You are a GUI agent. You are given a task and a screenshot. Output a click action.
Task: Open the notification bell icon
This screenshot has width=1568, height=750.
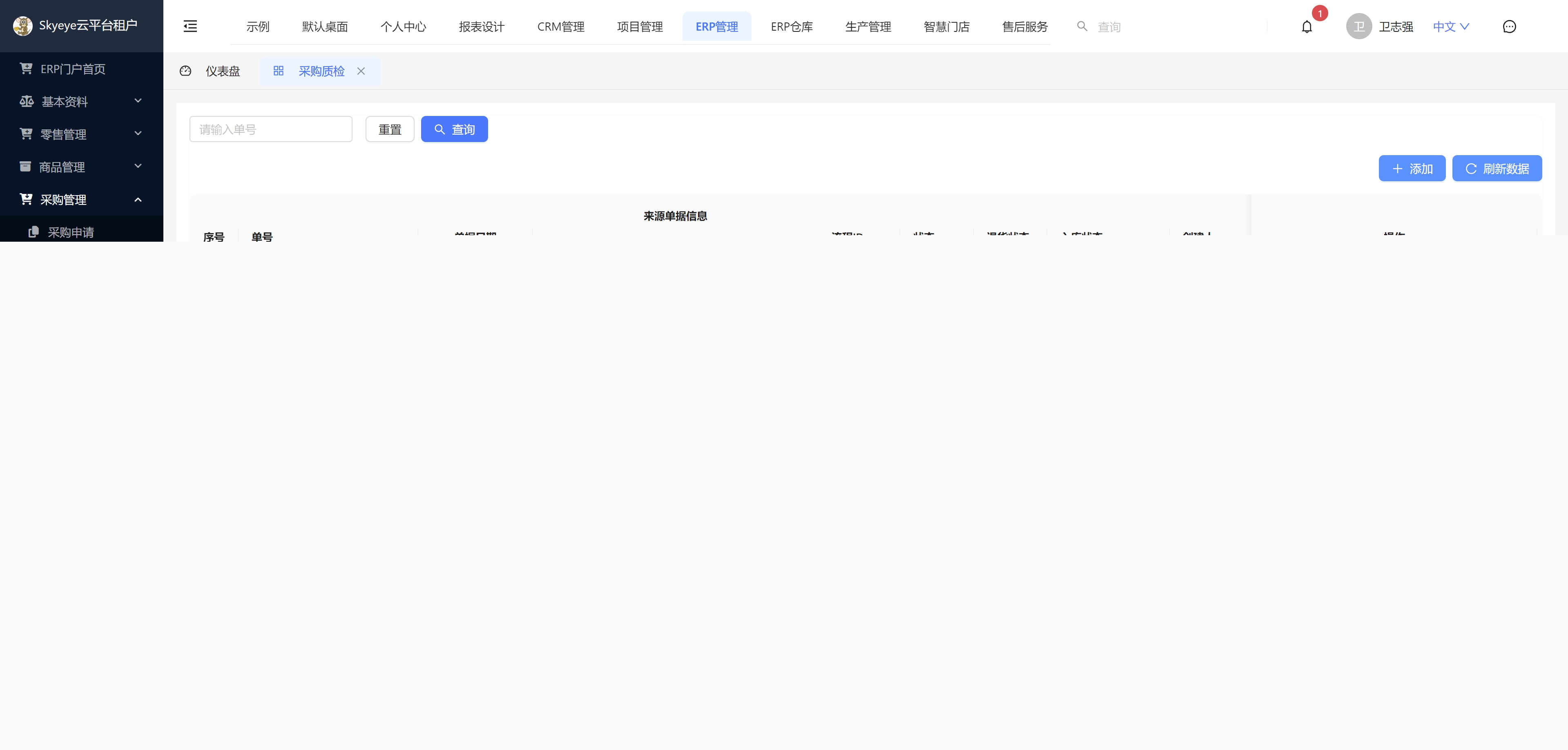(1306, 27)
